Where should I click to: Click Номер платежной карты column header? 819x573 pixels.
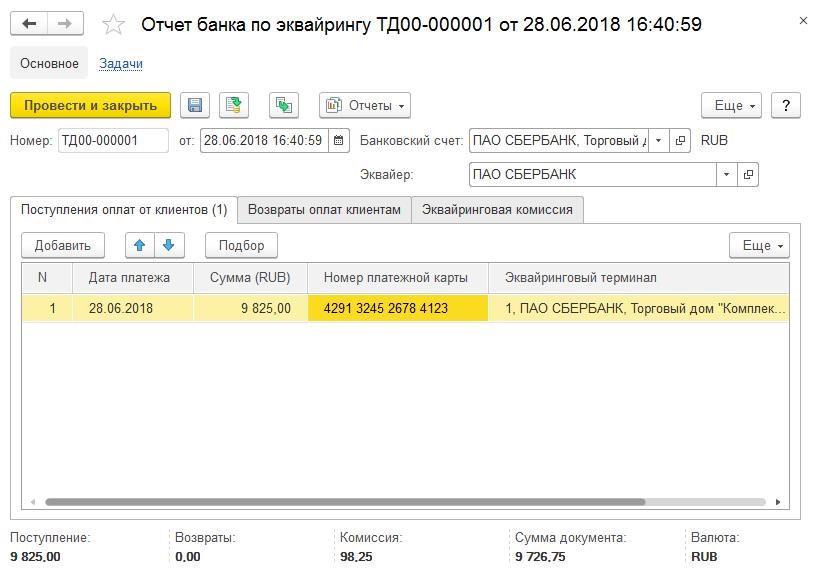point(398,278)
